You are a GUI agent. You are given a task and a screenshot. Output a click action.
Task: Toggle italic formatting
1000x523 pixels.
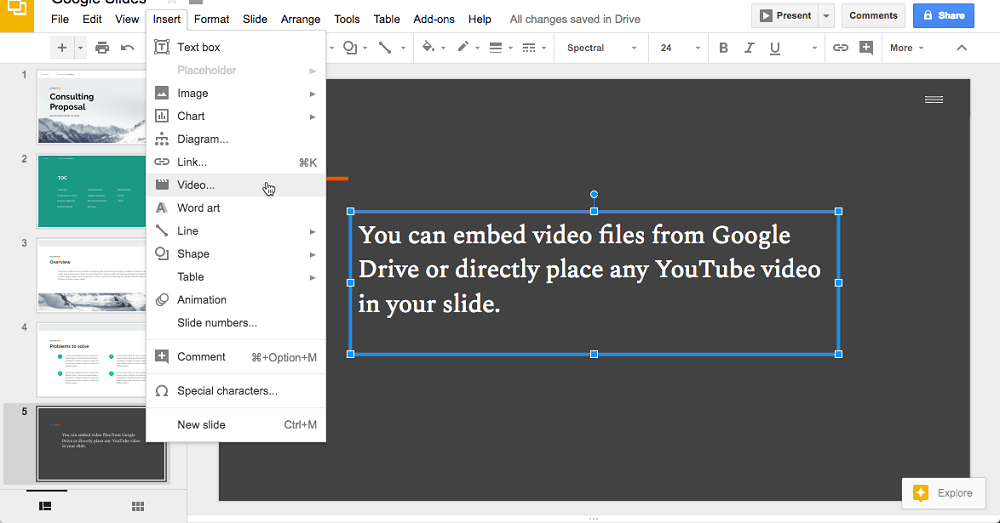click(750, 48)
